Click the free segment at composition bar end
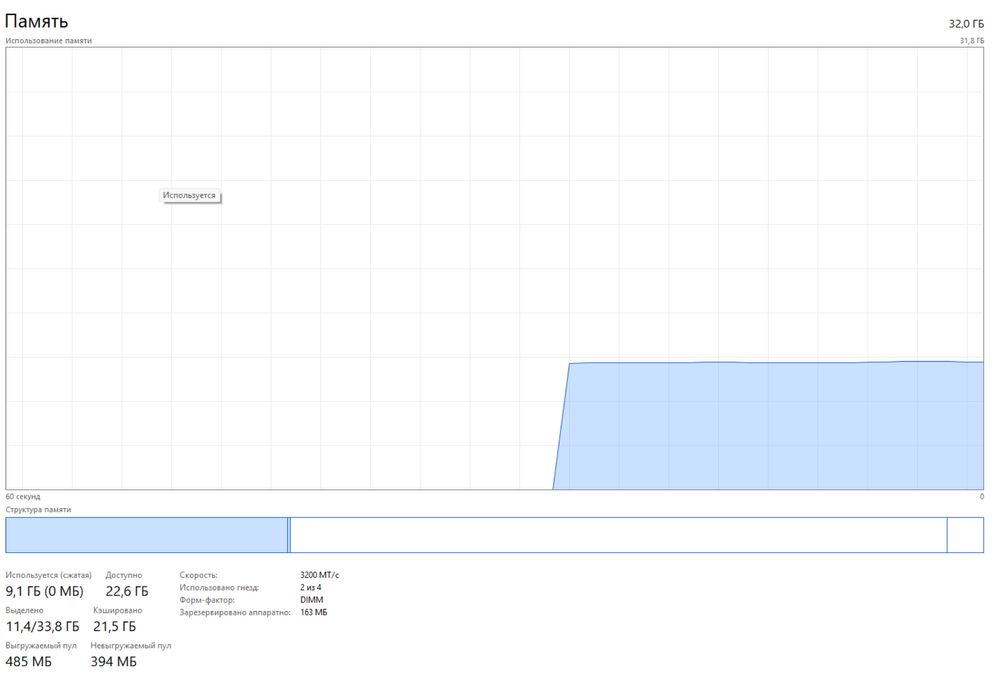Image resolution: width=1000 pixels, height=676 pixels. 966,535
